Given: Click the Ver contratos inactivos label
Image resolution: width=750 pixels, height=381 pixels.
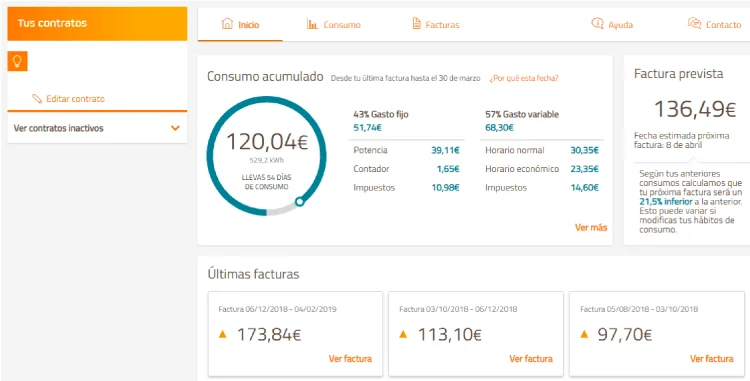Looking at the screenshot, I should point(58,128).
